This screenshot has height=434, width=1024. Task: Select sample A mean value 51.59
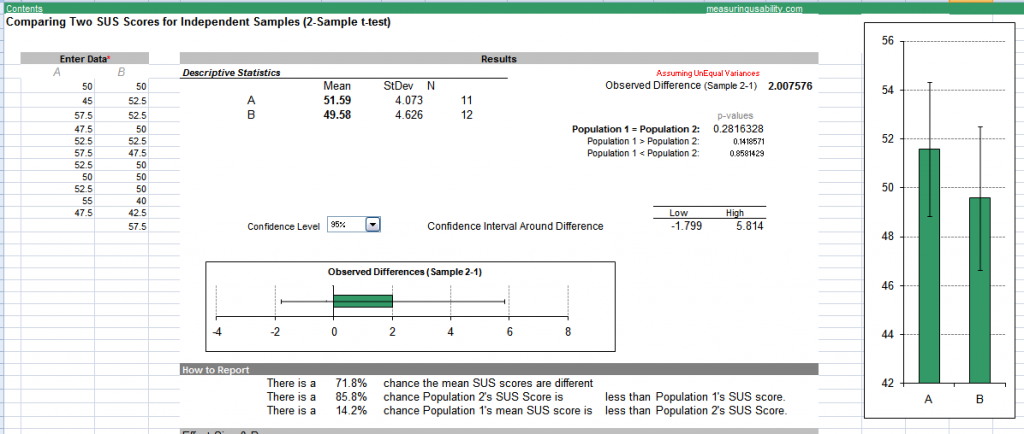click(x=337, y=101)
